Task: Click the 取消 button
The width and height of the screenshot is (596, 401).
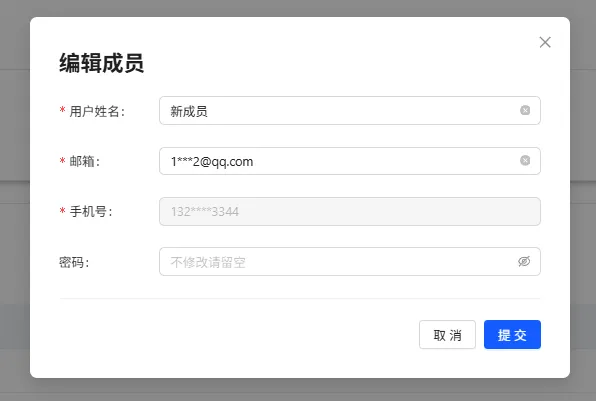Action: [447, 334]
